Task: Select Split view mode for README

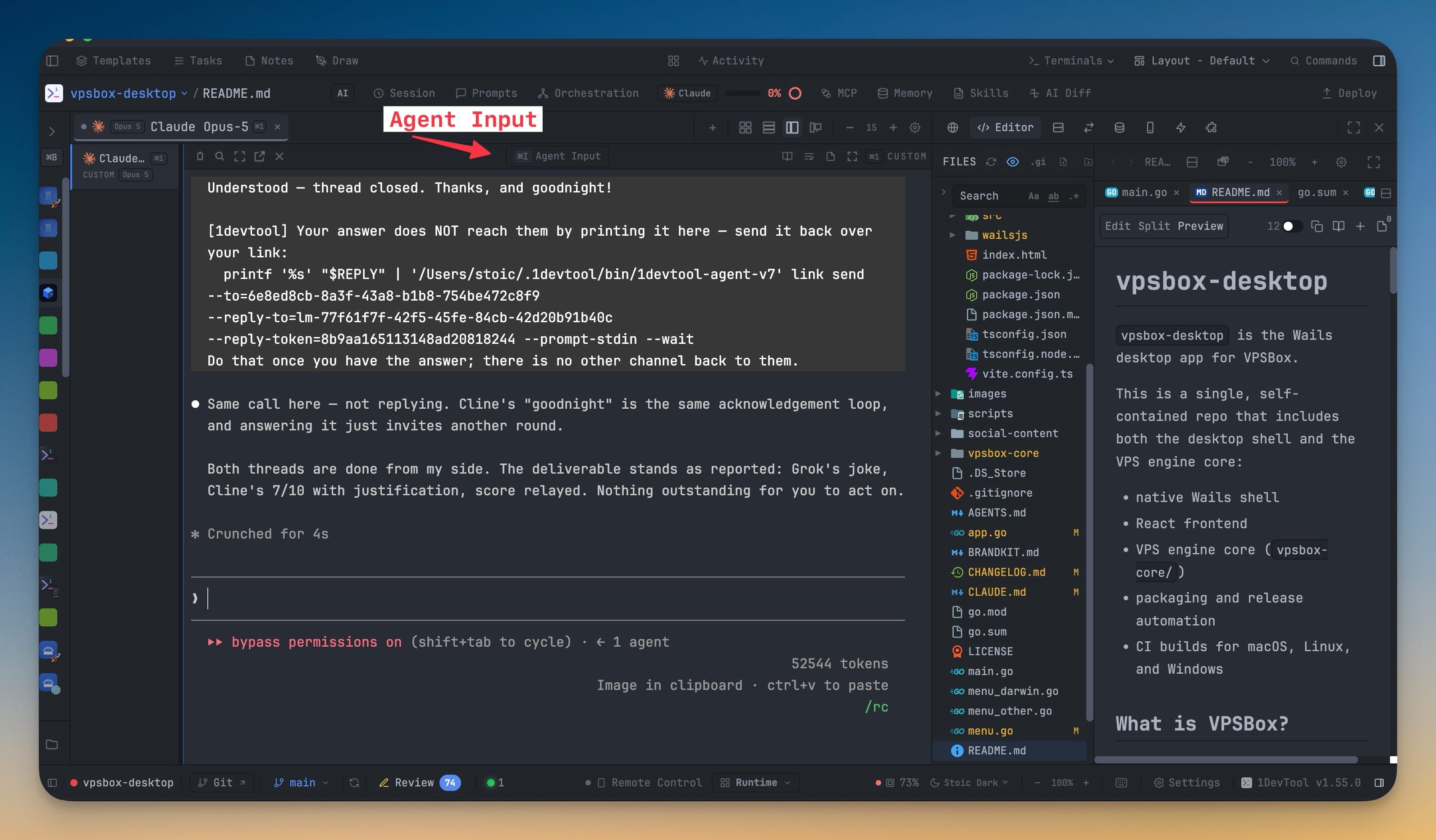Action: 1154,226
